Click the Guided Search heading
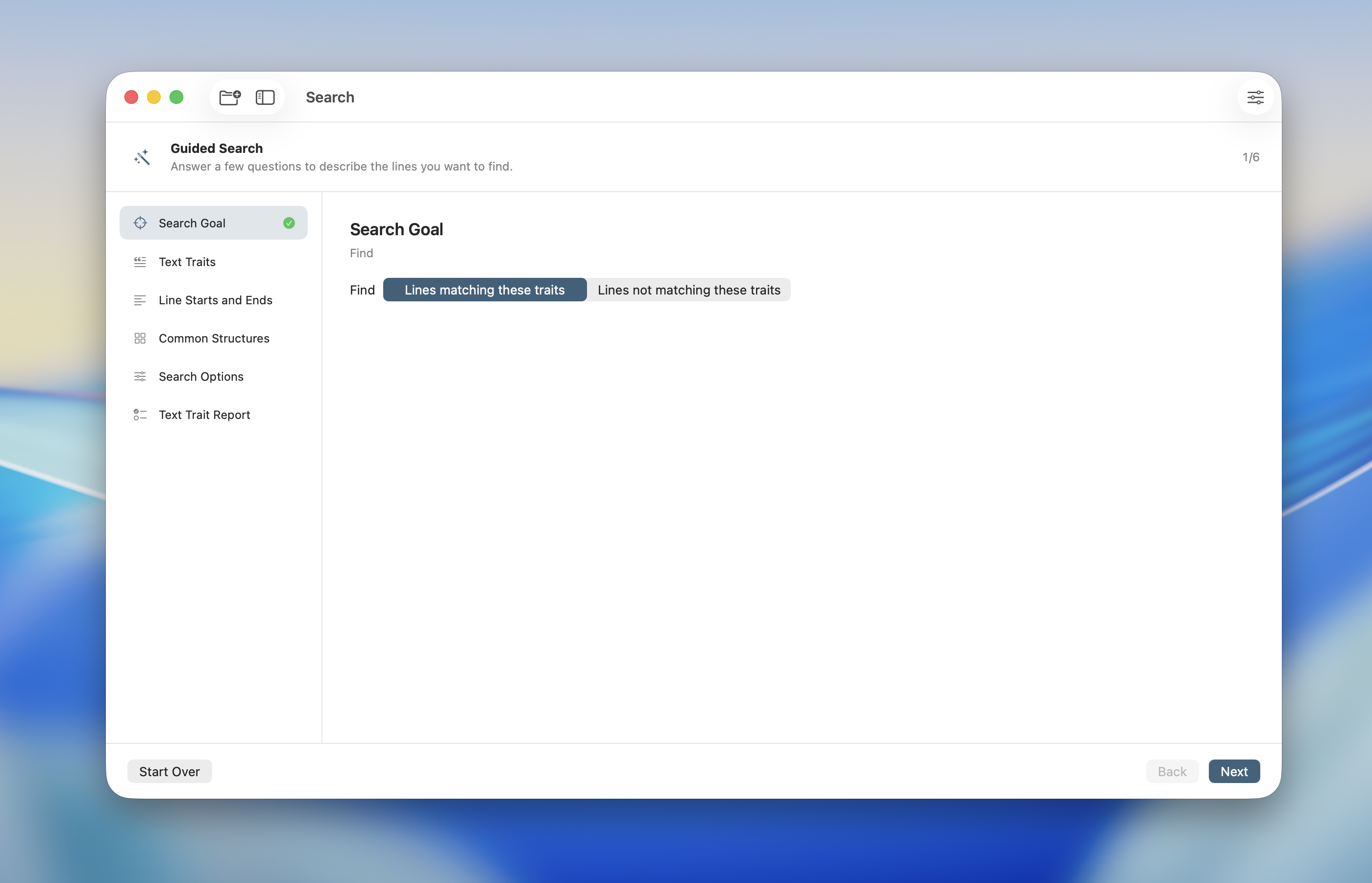1372x883 pixels. pos(217,148)
